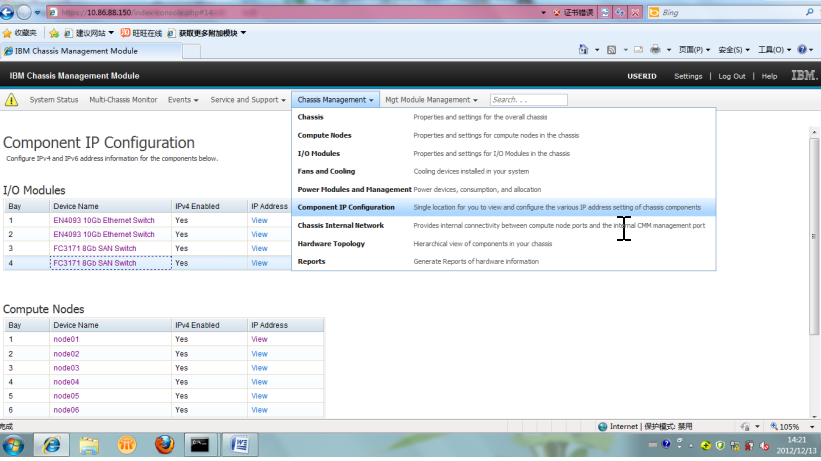821x461 pixels.
Task: View IP address for node06
Action: click(259, 410)
